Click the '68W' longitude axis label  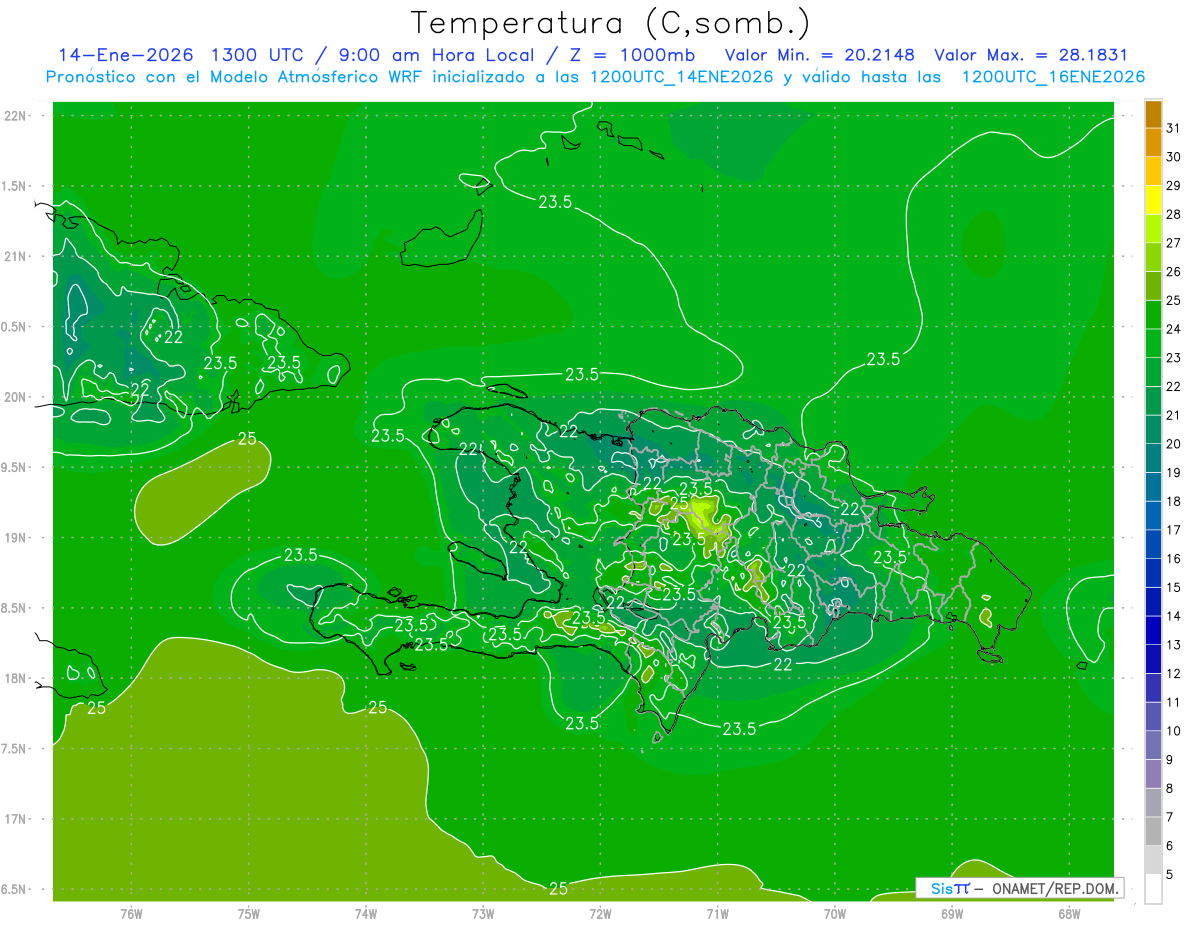click(1069, 913)
